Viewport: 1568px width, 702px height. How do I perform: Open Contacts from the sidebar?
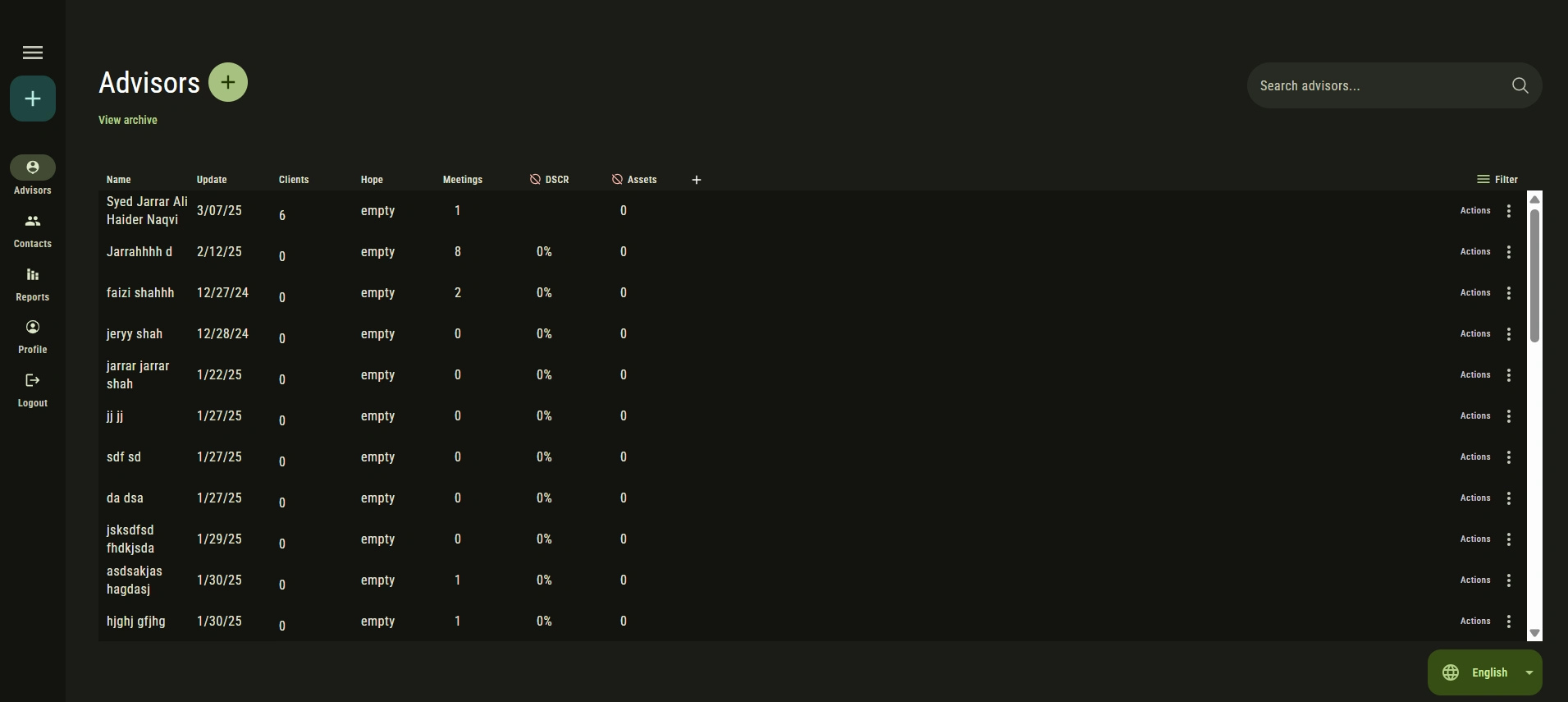pos(33,230)
